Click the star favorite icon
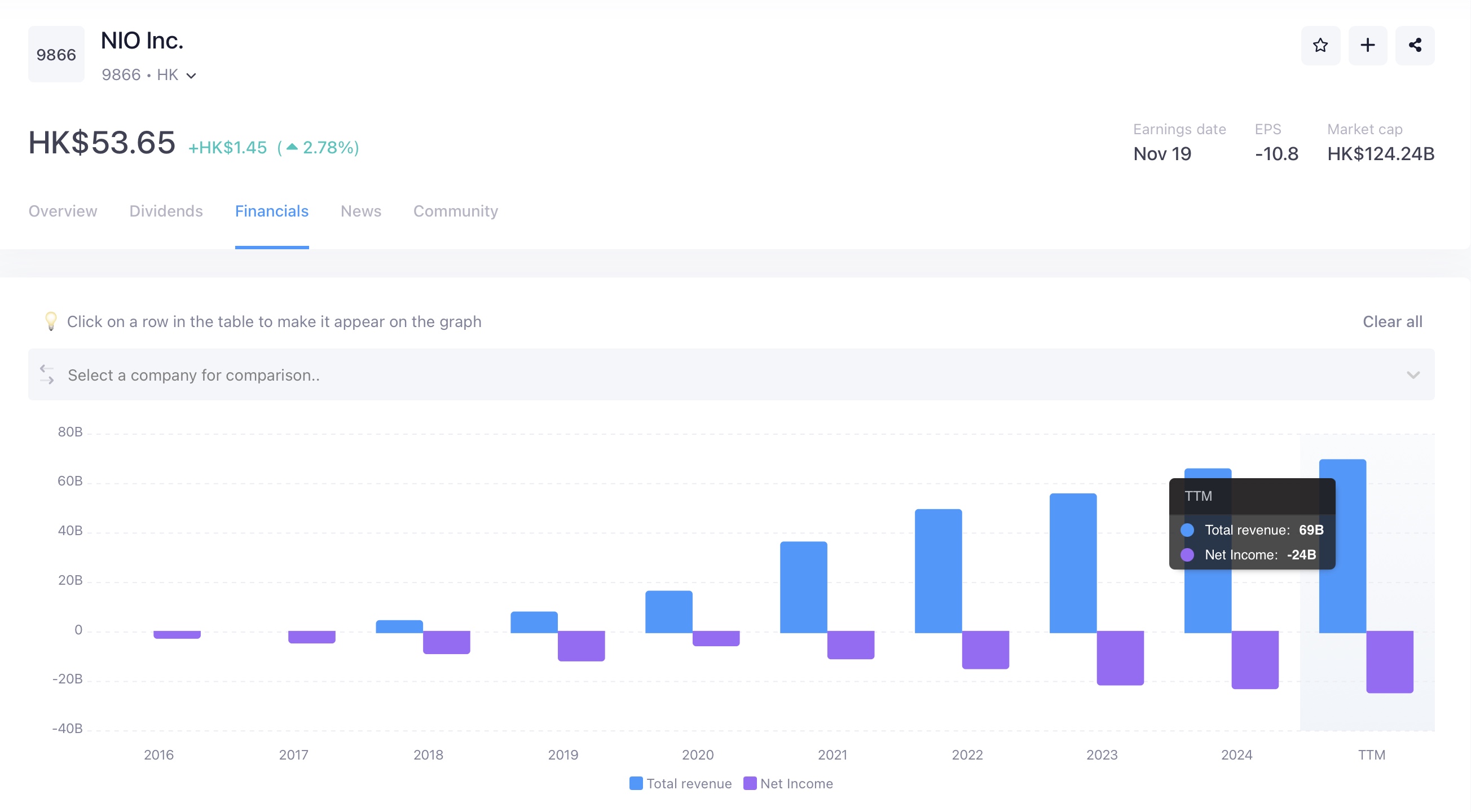Image resolution: width=1471 pixels, height=812 pixels. click(x=1320, y=45)
